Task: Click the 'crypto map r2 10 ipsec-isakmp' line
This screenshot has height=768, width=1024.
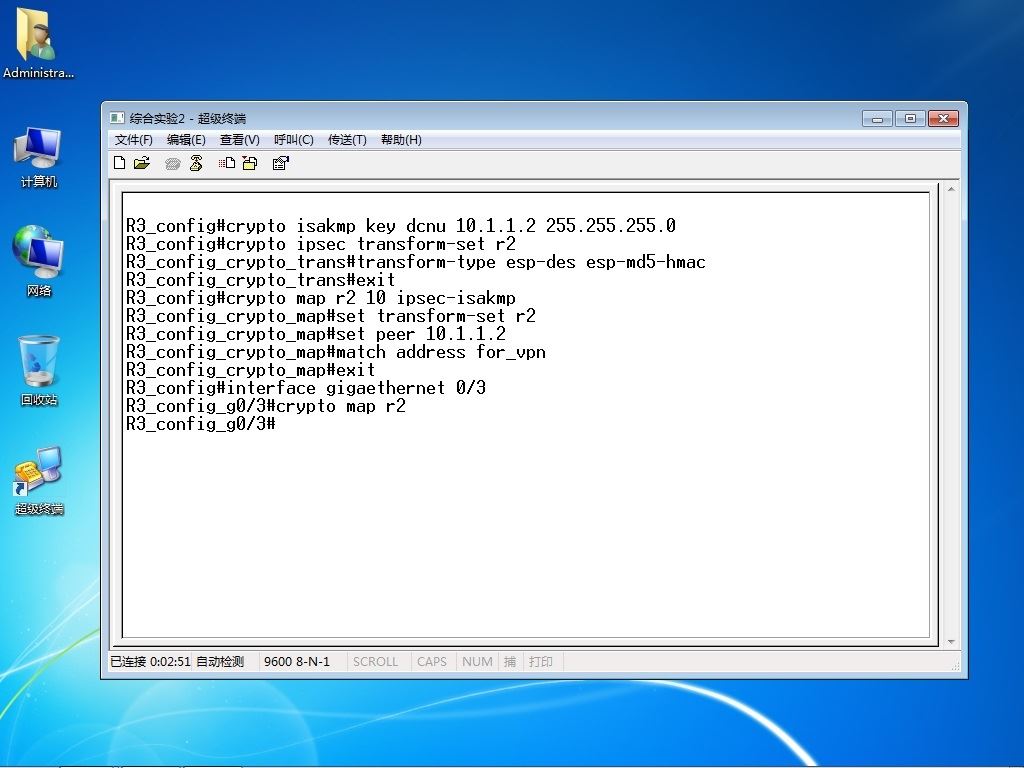Action: 321,298
